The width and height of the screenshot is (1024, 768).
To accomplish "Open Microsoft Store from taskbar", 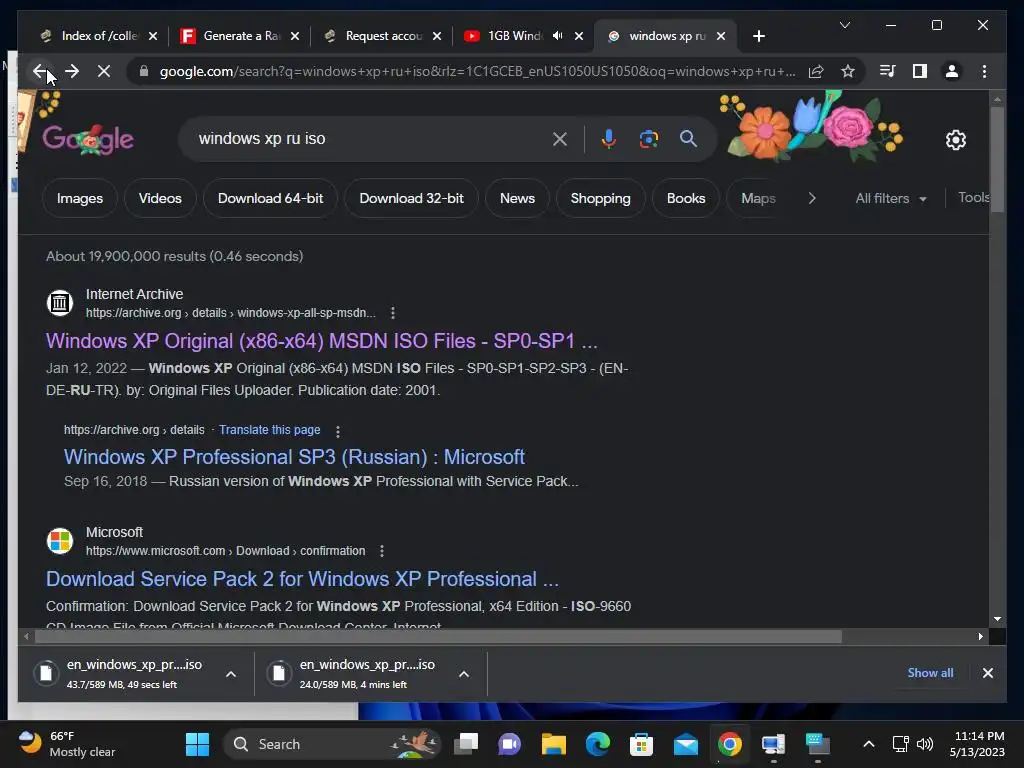I will coord(641,744).
